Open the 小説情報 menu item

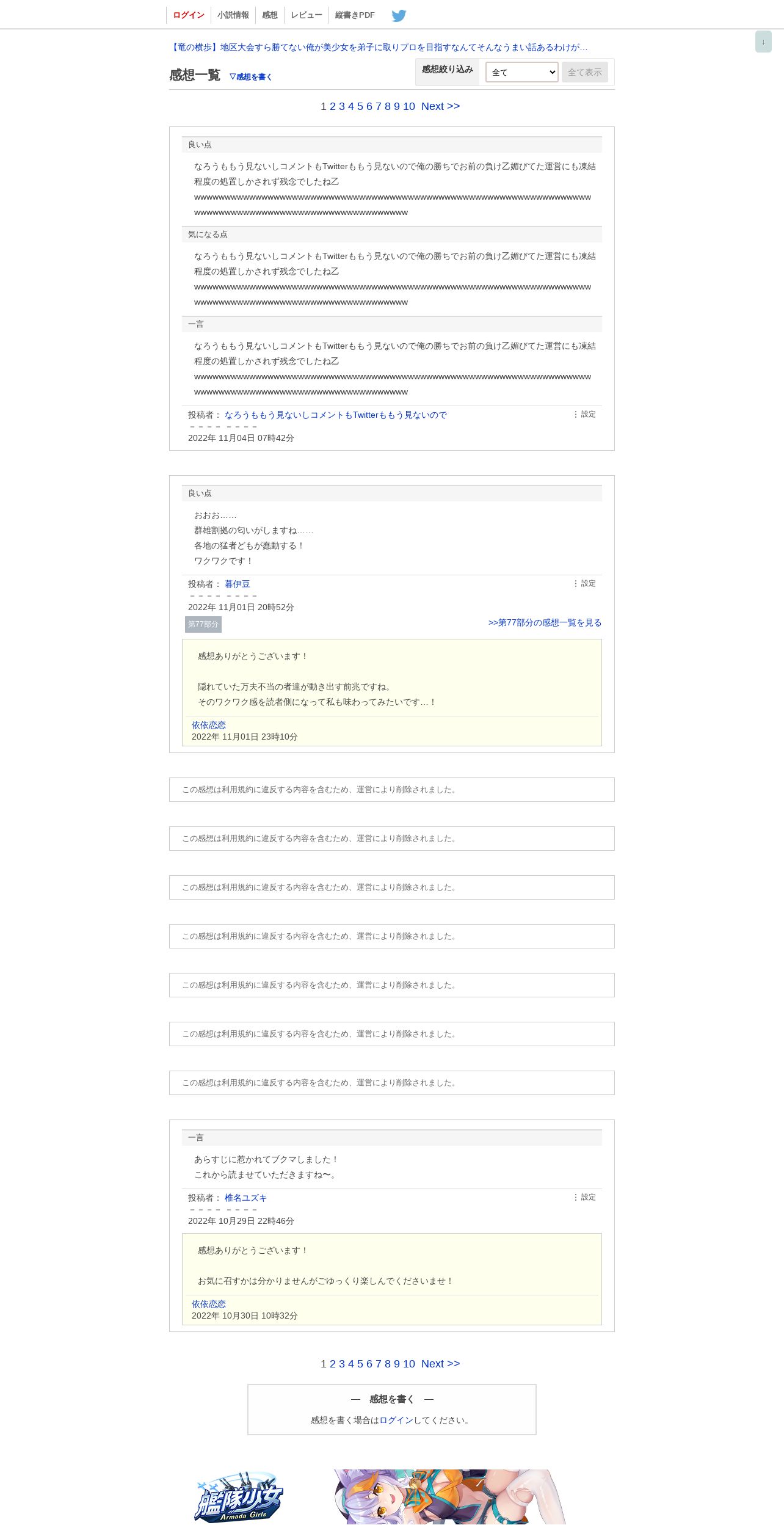click(x=233, y=15)
